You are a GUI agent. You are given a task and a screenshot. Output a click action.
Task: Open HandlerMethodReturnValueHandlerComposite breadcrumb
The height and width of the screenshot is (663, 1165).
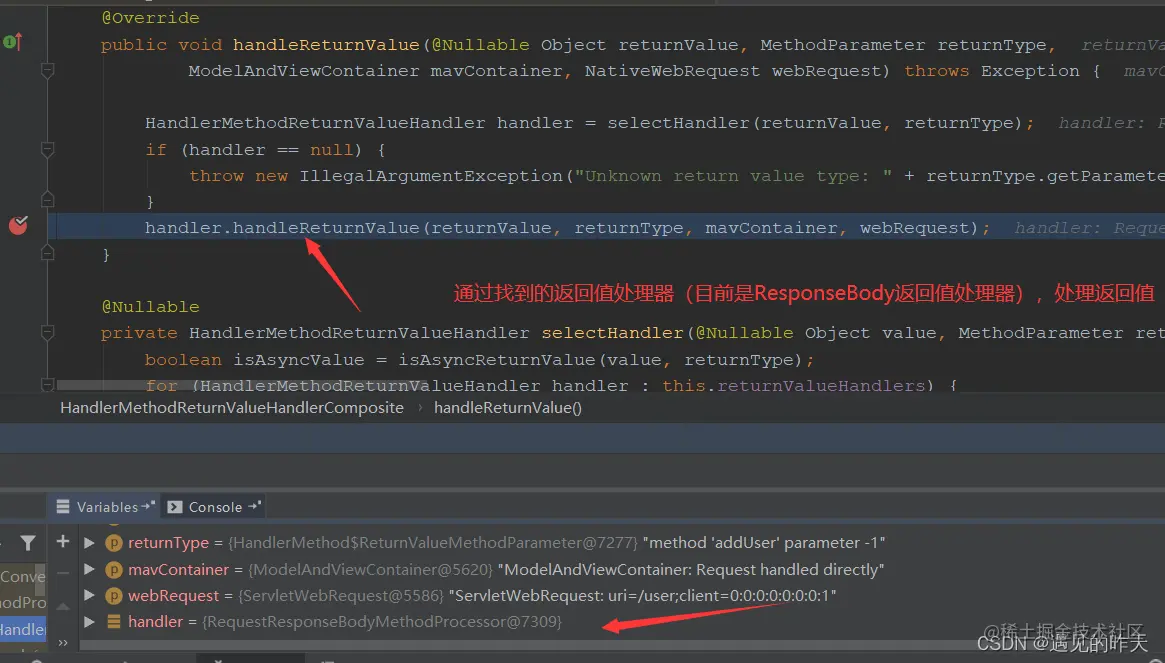coord(232,407)
